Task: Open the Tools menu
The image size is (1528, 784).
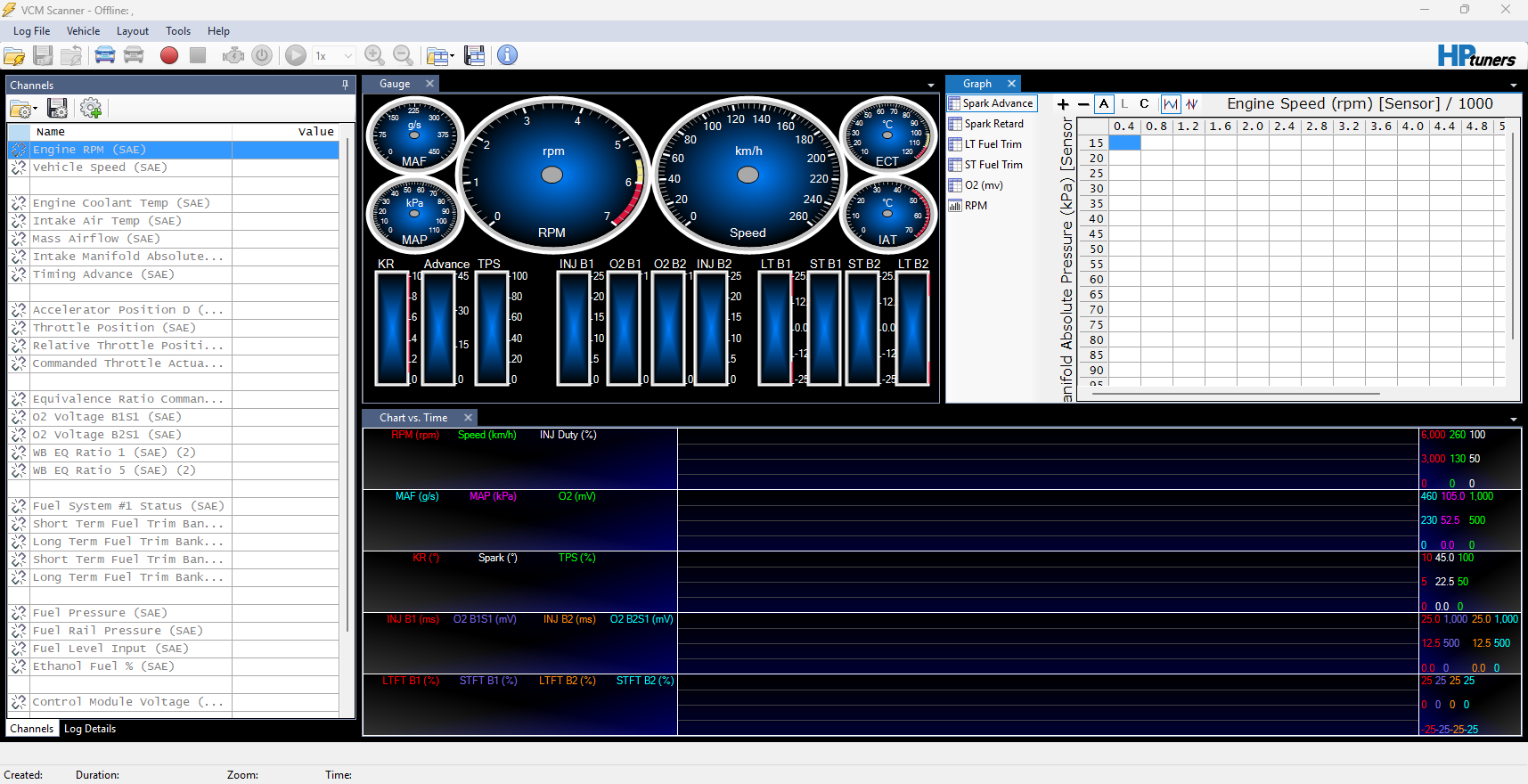Action: tap(178, 31)
